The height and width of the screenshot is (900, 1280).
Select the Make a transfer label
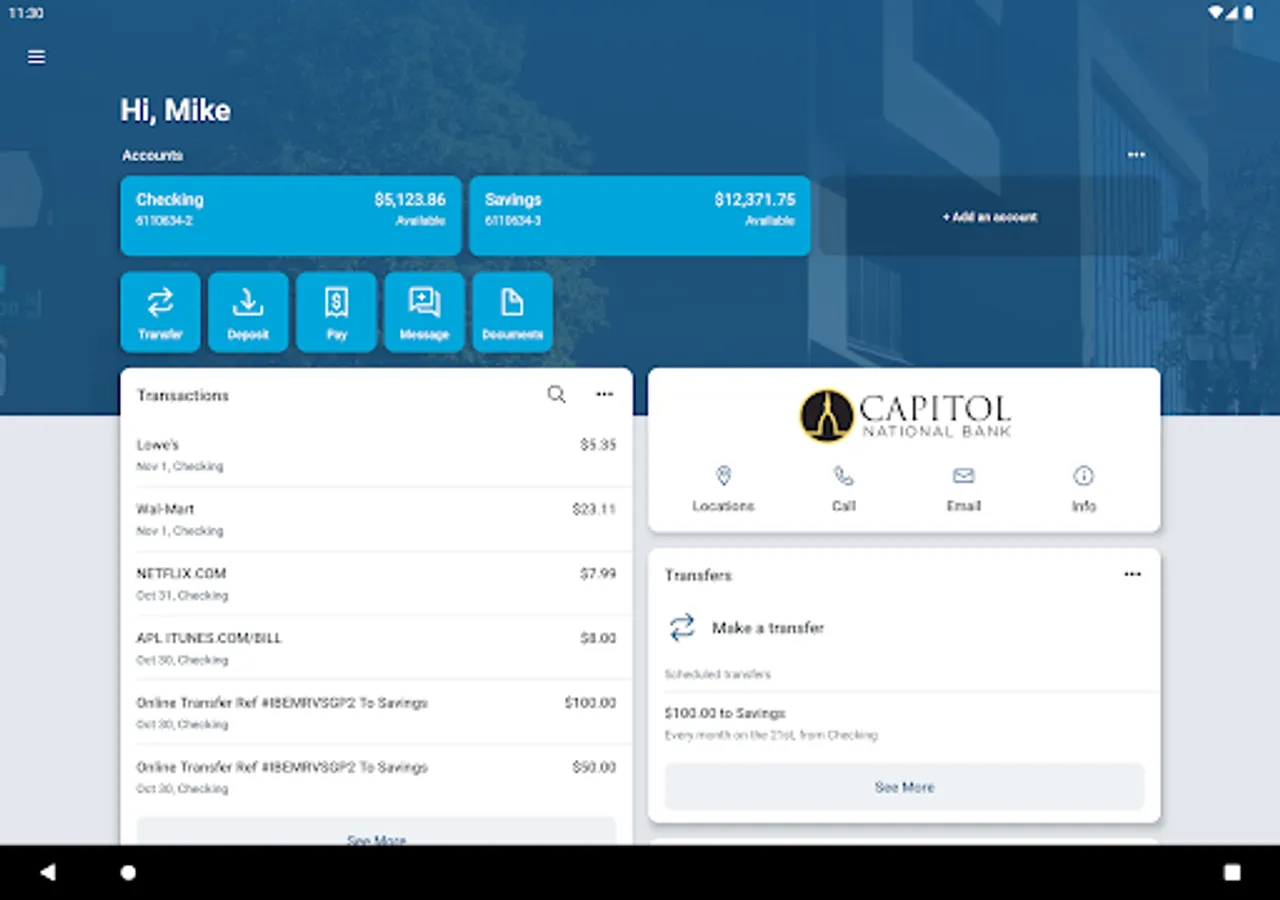[x=768, y=628]
